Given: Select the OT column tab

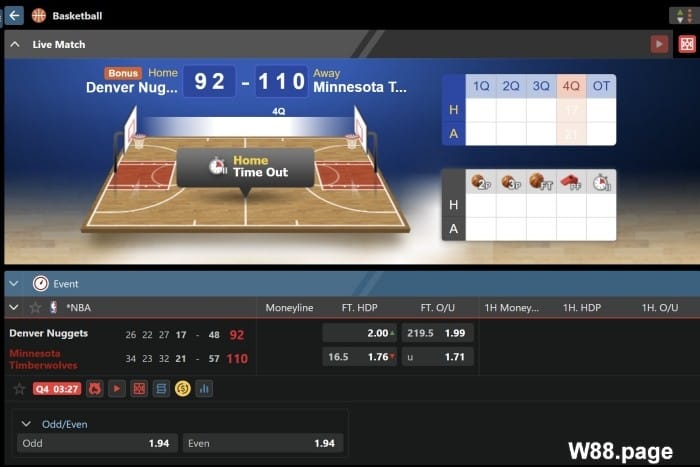Looking at the screenshot, I should point(601,86).
